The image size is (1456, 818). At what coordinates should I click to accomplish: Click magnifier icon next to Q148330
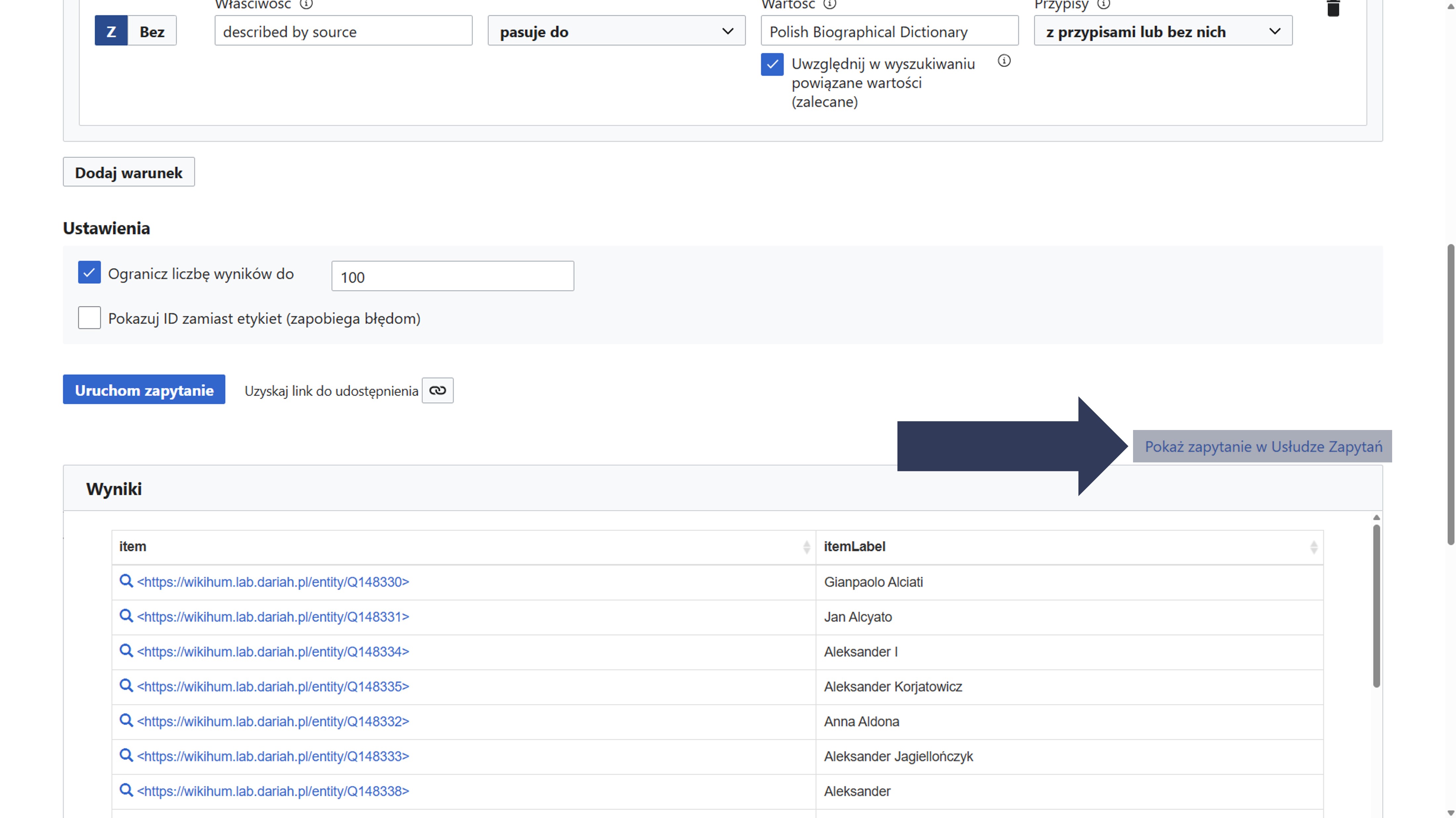[x=126, y=581]
